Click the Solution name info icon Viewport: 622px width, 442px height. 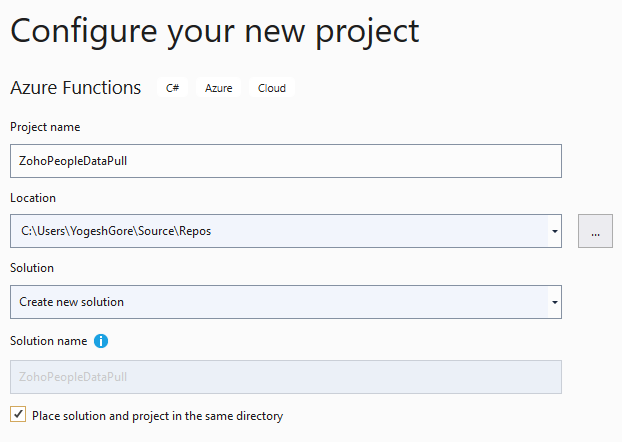coord(101,341)
